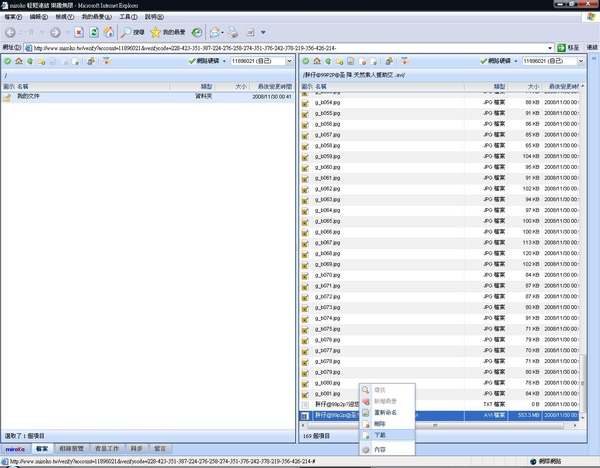Open right pane network drive dropdown with checkmark
600x468 pixels.
click(x=499, y=61)
